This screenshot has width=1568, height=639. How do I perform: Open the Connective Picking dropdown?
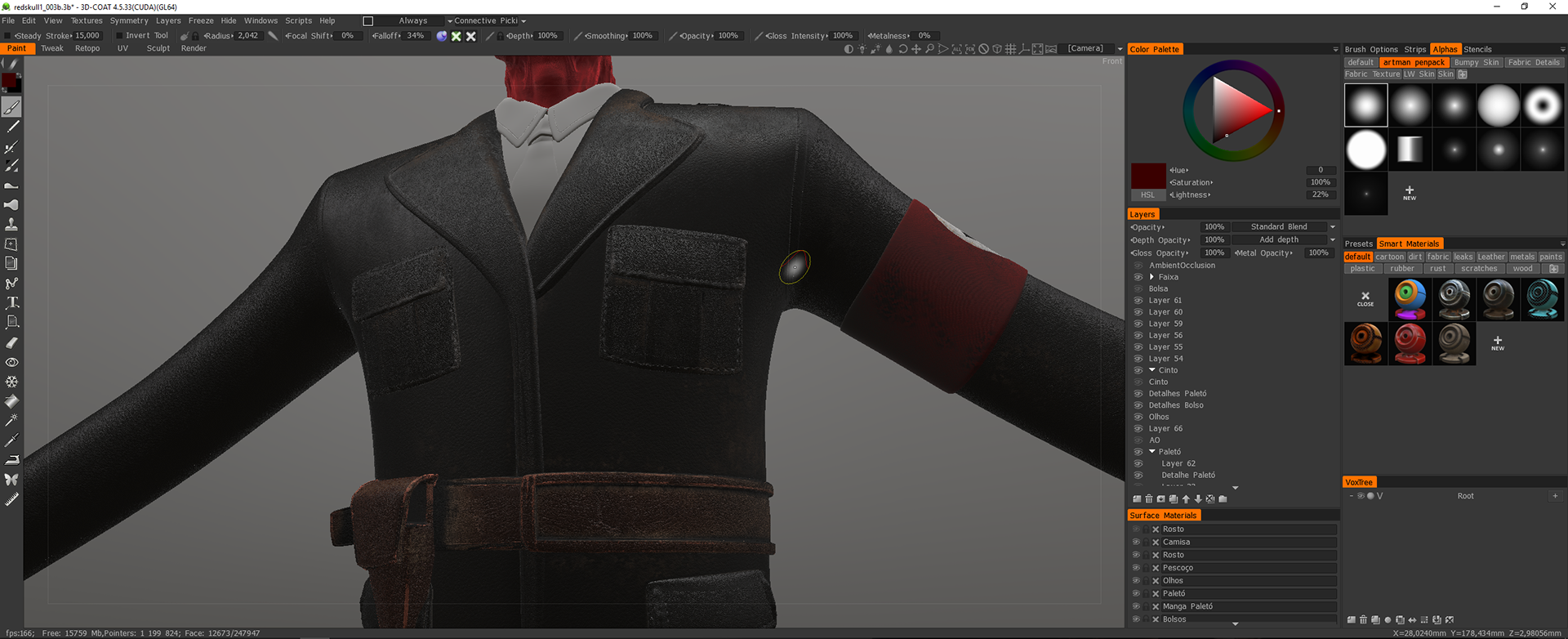point(523,21)
